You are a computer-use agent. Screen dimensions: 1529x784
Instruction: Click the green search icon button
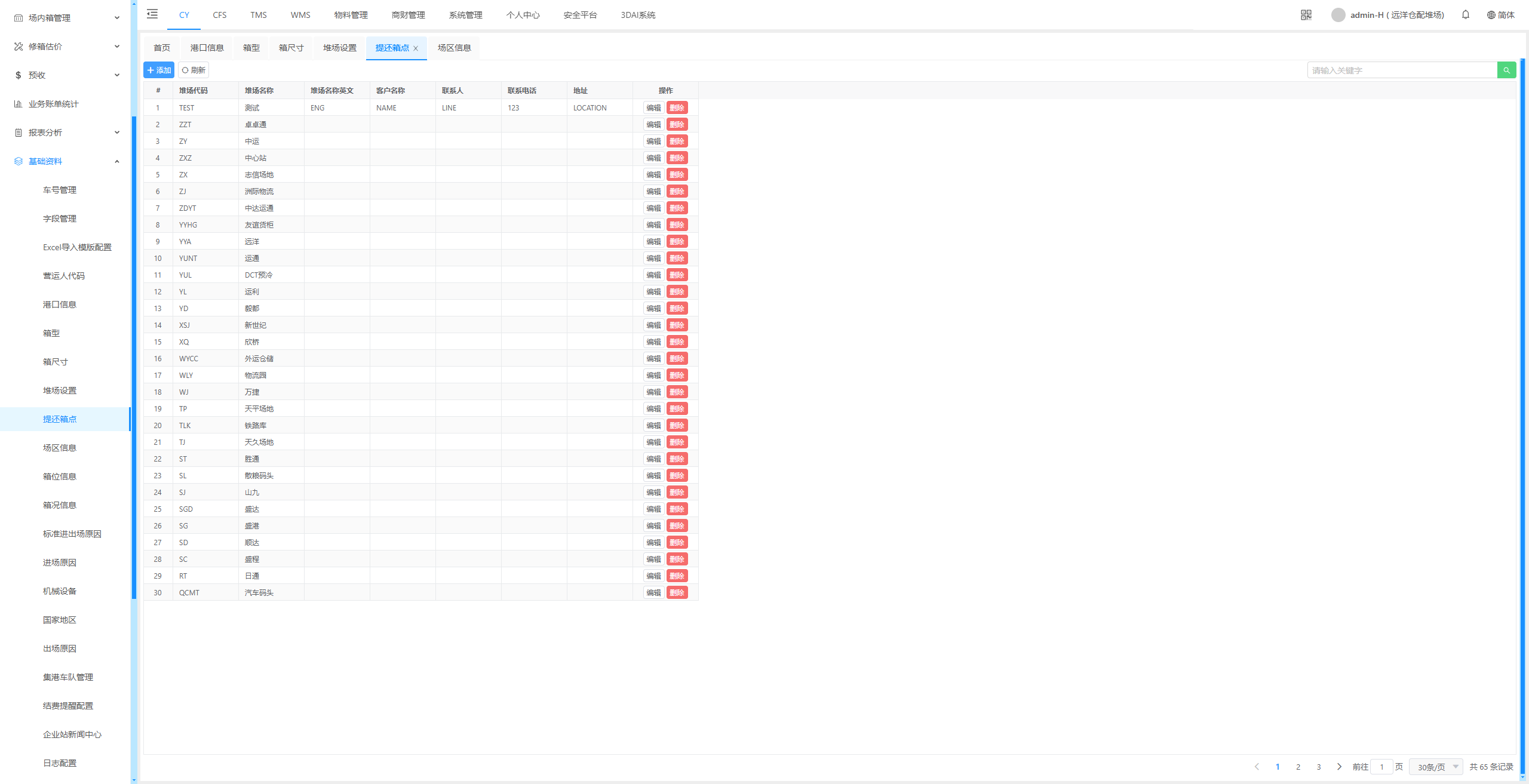1506,70
